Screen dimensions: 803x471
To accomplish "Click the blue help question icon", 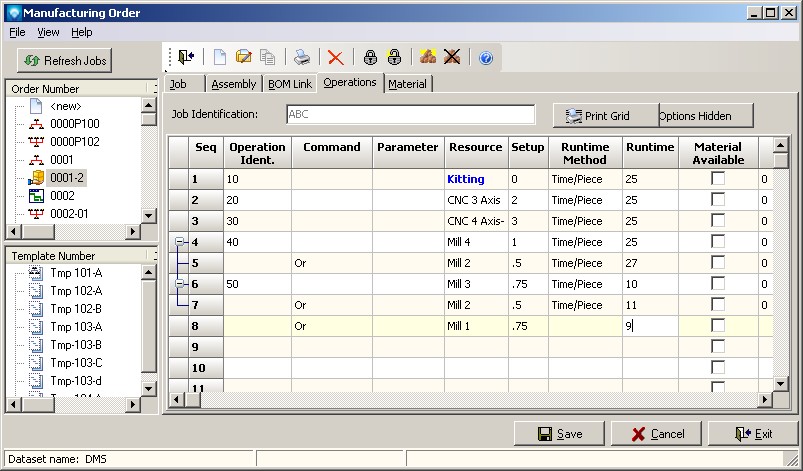I will 486,58.
